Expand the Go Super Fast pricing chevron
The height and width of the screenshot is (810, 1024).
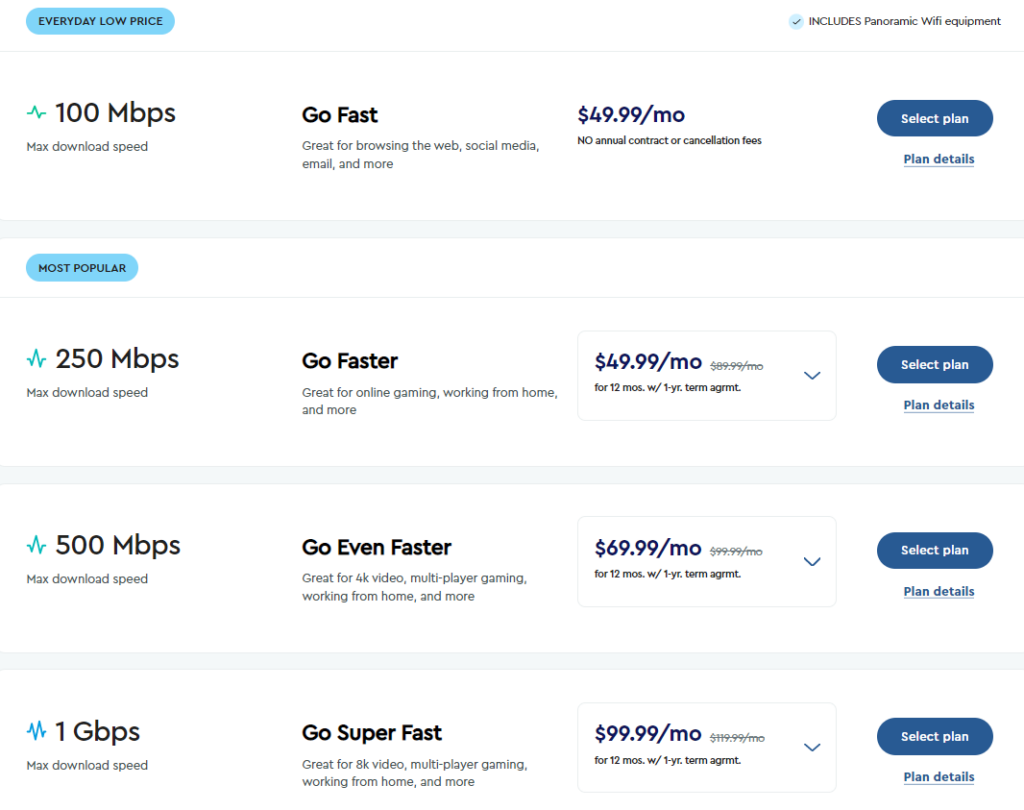pos(812,747)
